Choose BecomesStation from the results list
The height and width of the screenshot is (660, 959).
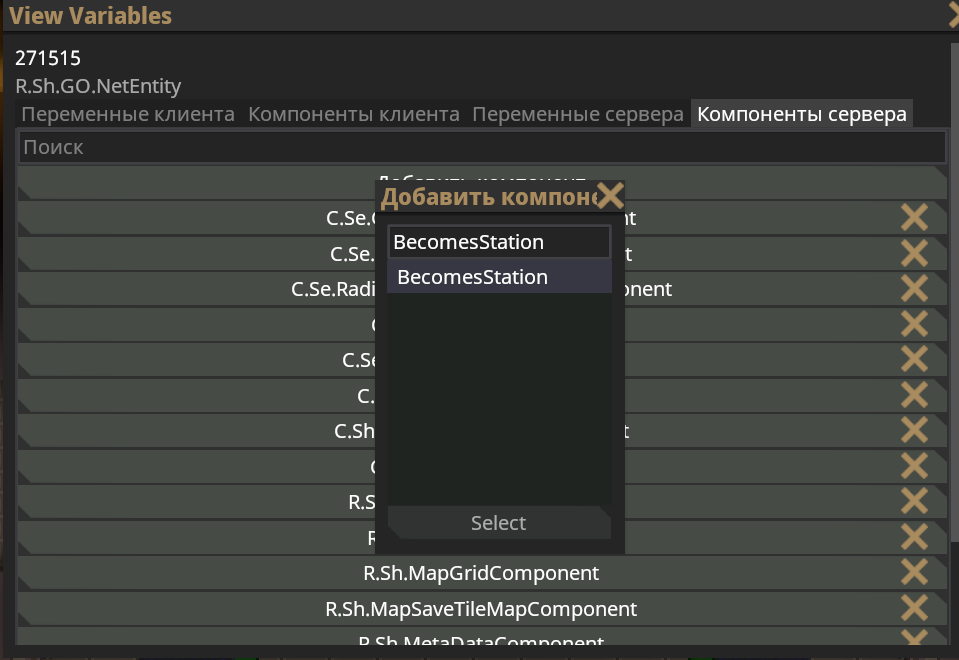498,277
